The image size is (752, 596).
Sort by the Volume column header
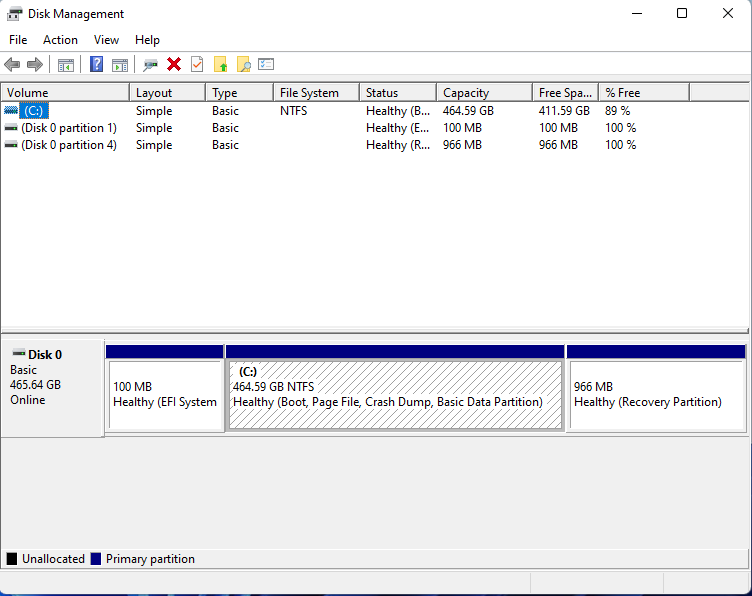pos(65,93)
